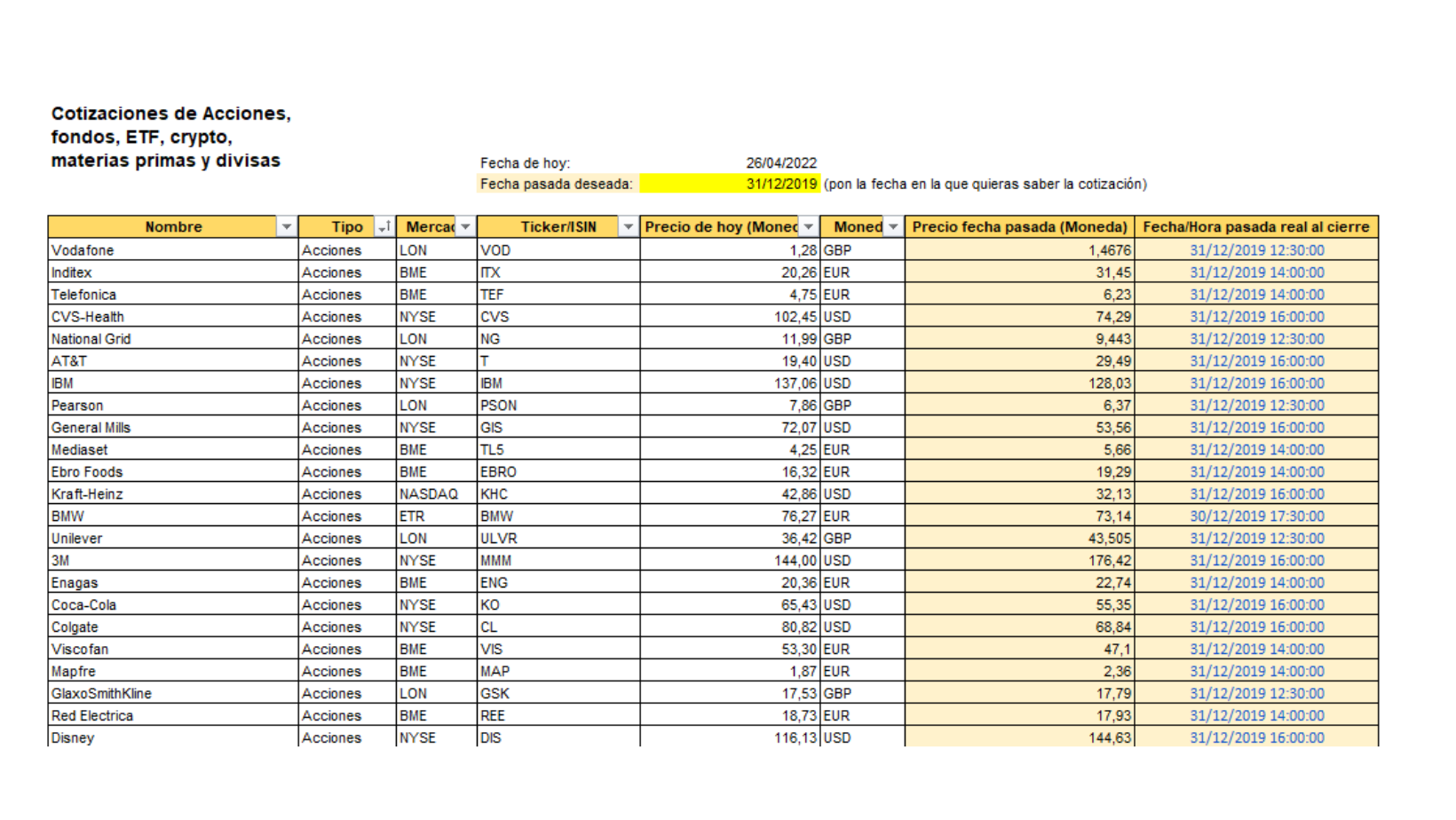This screenshot has height=820, width=1456.
Task: Open the Moneda column filter dropdown
Action: pos(892,227)
